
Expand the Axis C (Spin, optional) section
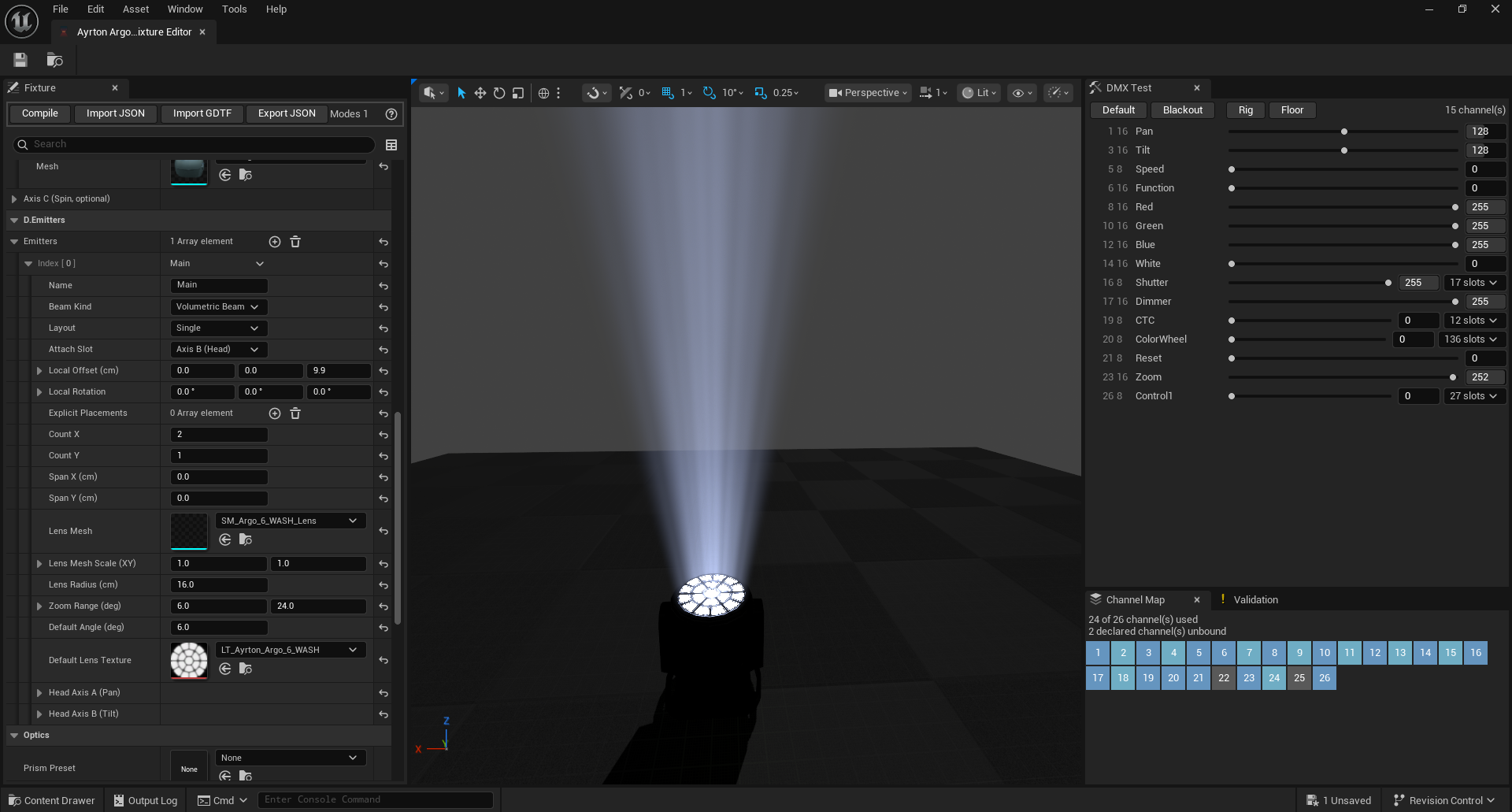[14, 199]
